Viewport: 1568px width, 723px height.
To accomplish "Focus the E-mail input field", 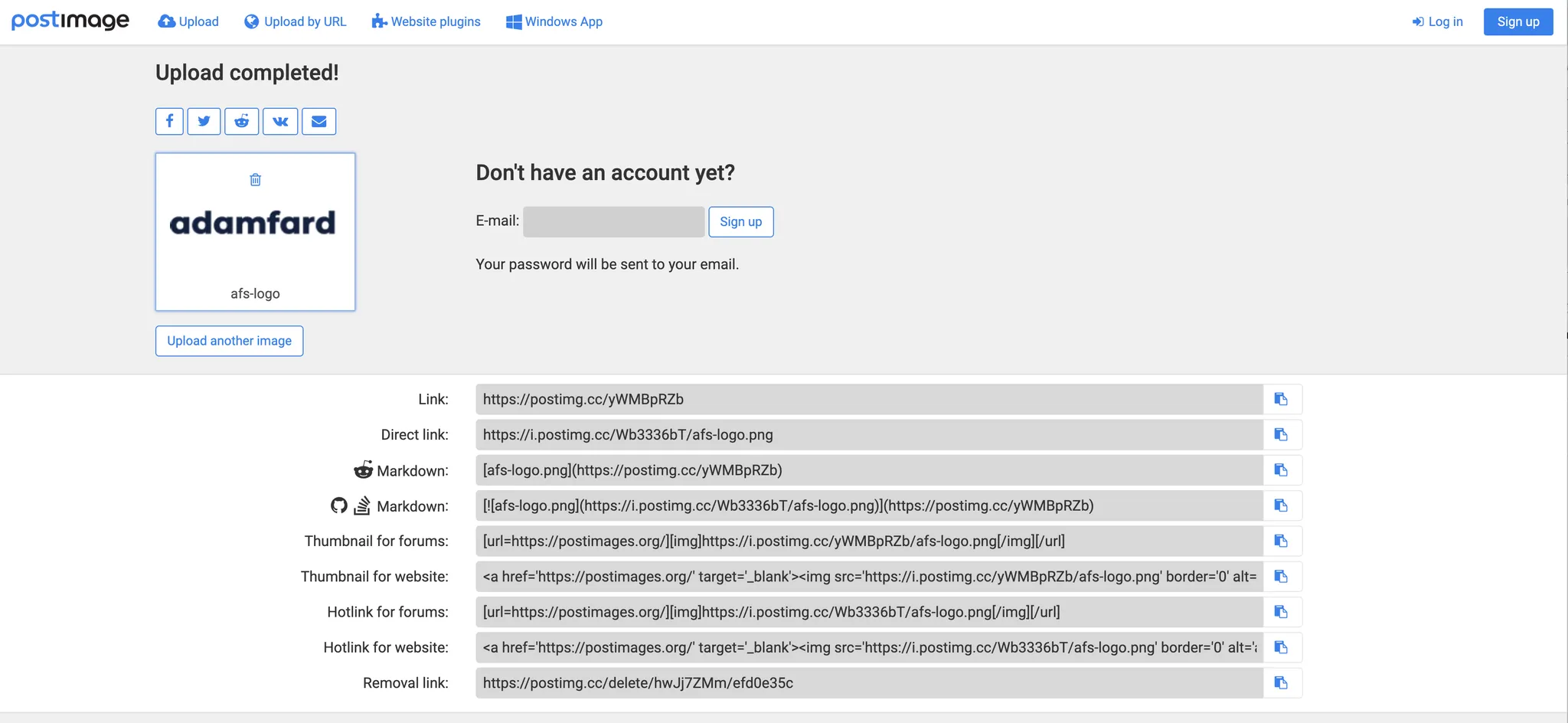I will click(x=614, y=221).
